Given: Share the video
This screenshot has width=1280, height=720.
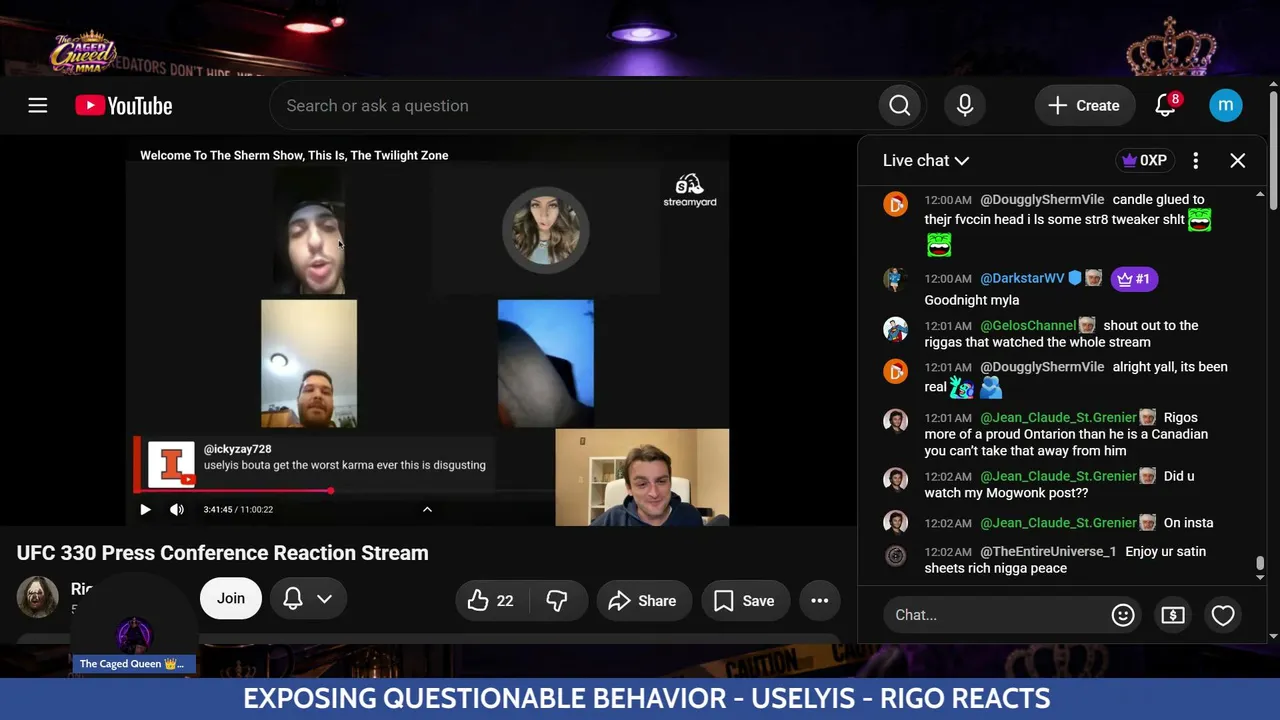Looking at the screenshot, I should [x=643, y=600].
